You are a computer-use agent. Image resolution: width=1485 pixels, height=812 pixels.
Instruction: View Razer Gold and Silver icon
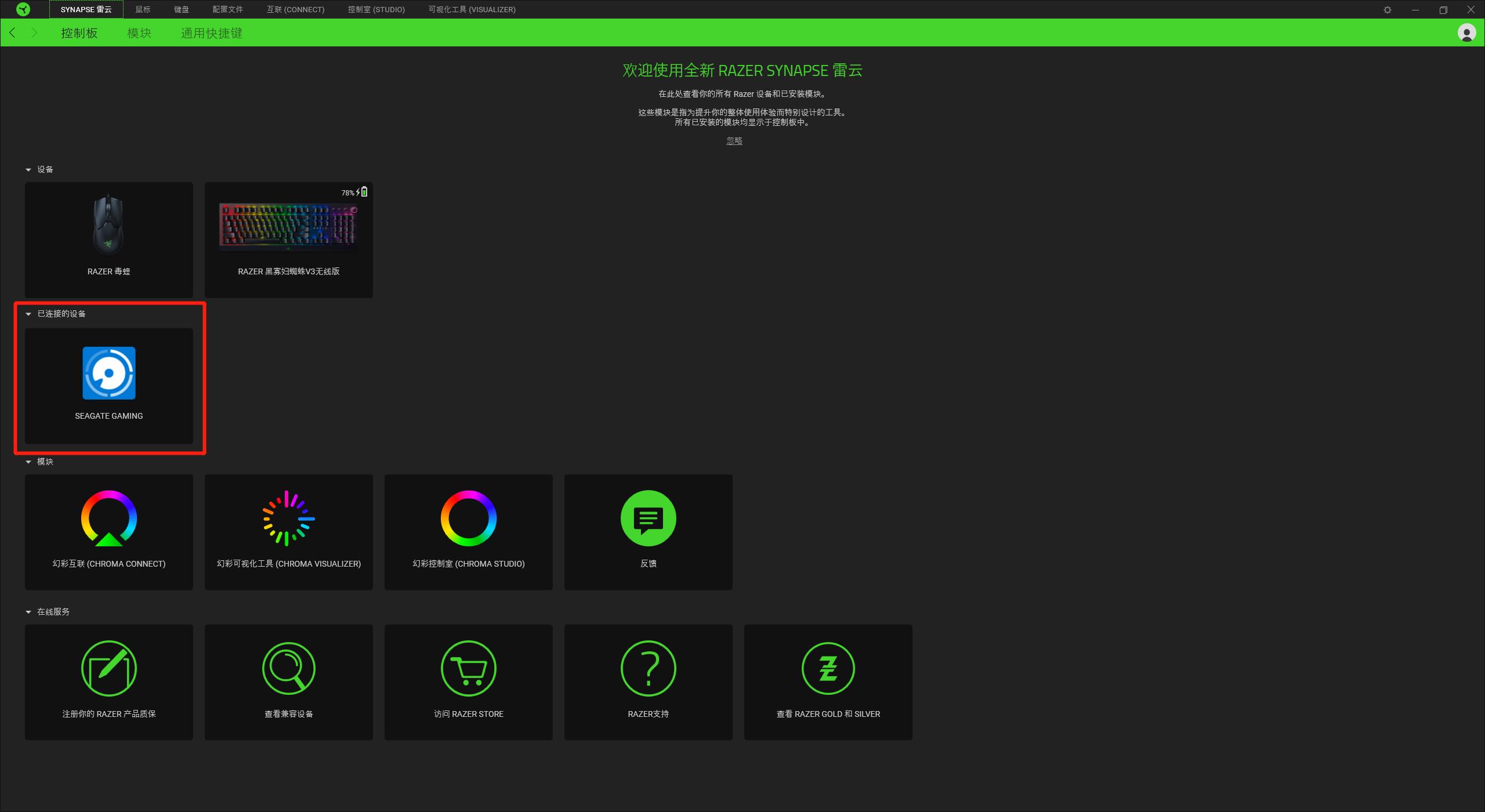[828, 668]
